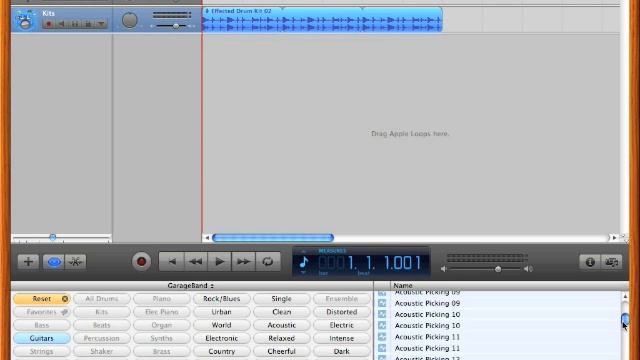
Task: Click the loud volume speaker icon
Action: point(528,269)
